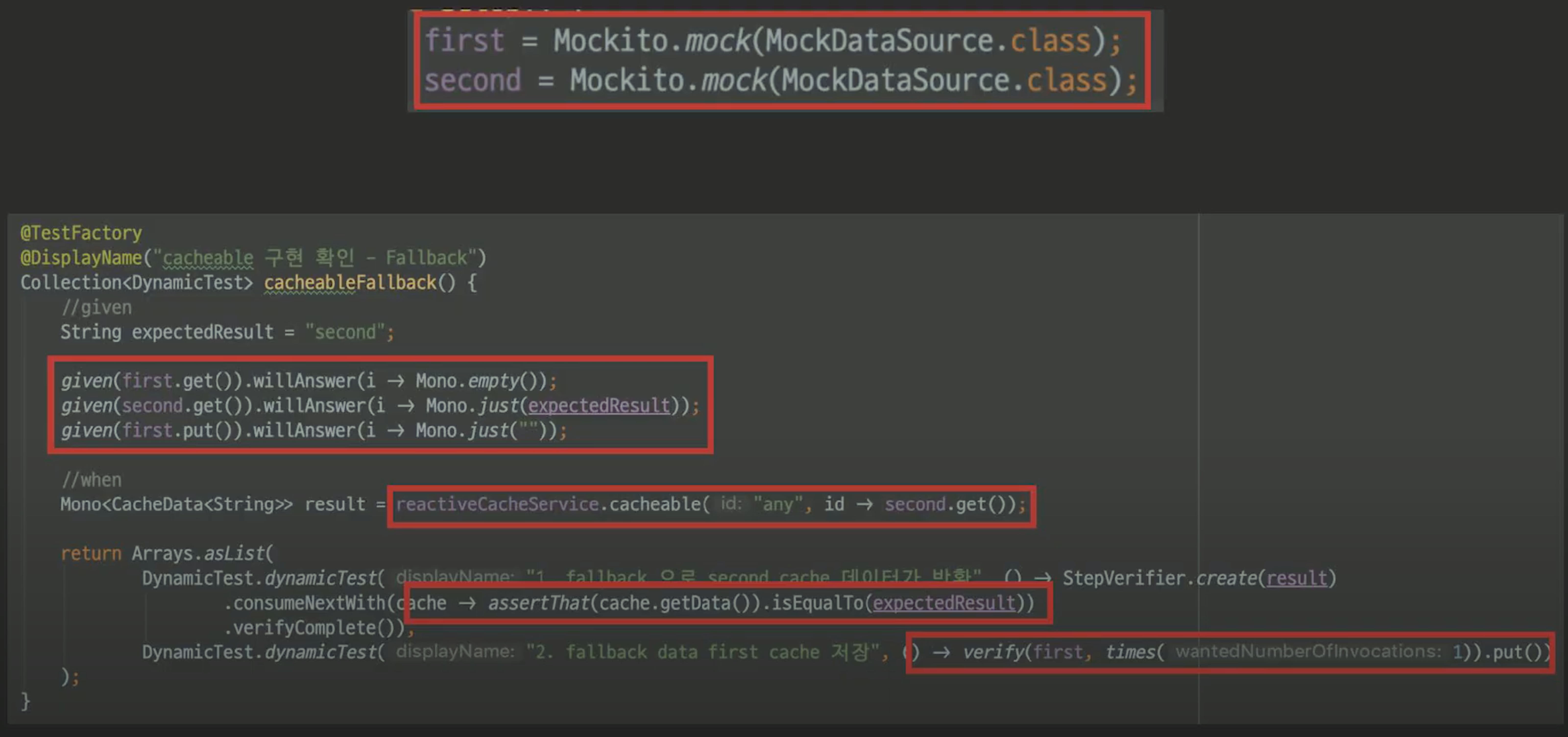1568x737 pixels.
Task: Click the @TestFactory annotation
Action: click(81, 233)
